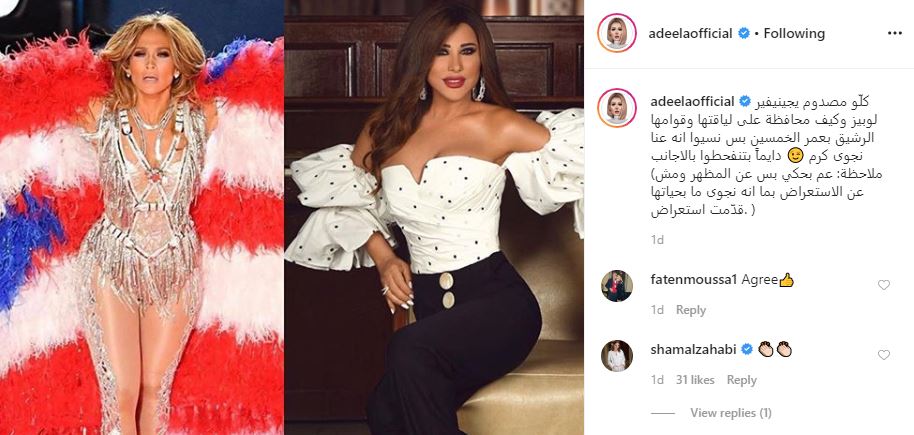
Task: Open the 31 likes list
Action: click(x=695, y=380)
